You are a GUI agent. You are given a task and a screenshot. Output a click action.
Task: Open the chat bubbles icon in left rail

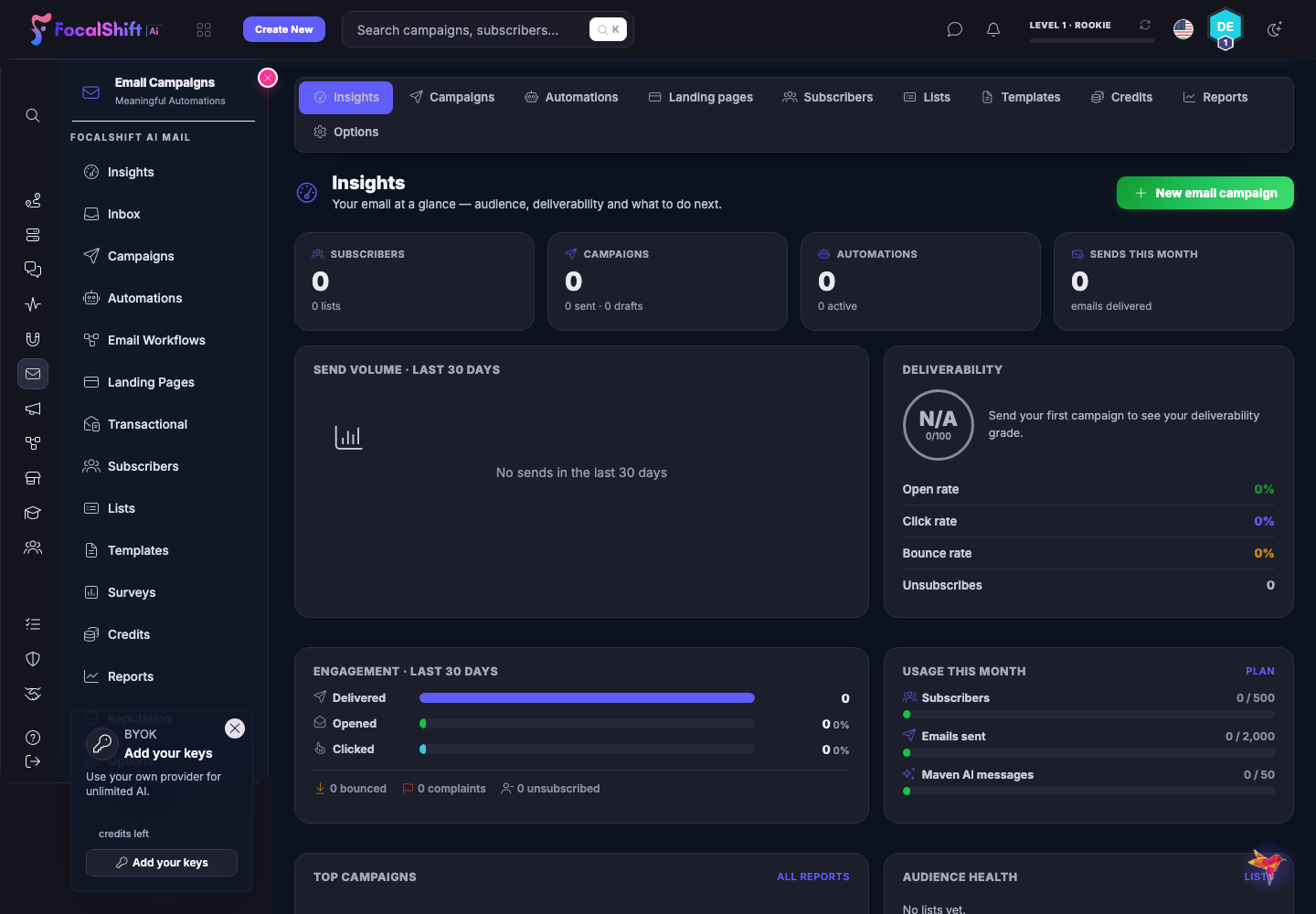33,270
